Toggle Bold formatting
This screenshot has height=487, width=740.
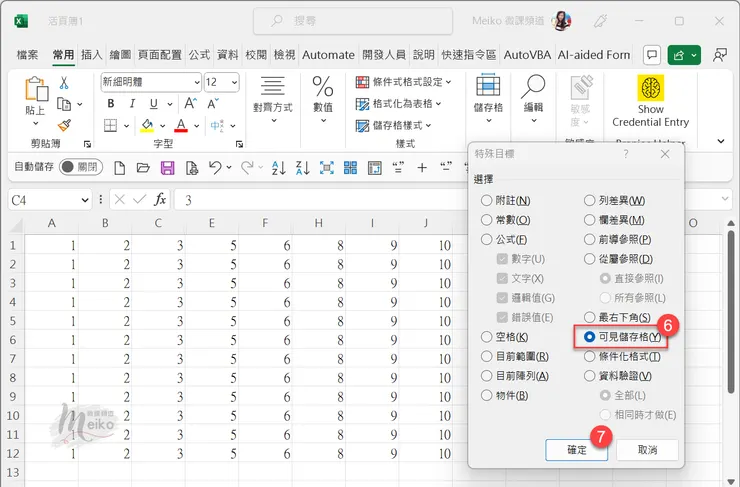click(110, 103)
